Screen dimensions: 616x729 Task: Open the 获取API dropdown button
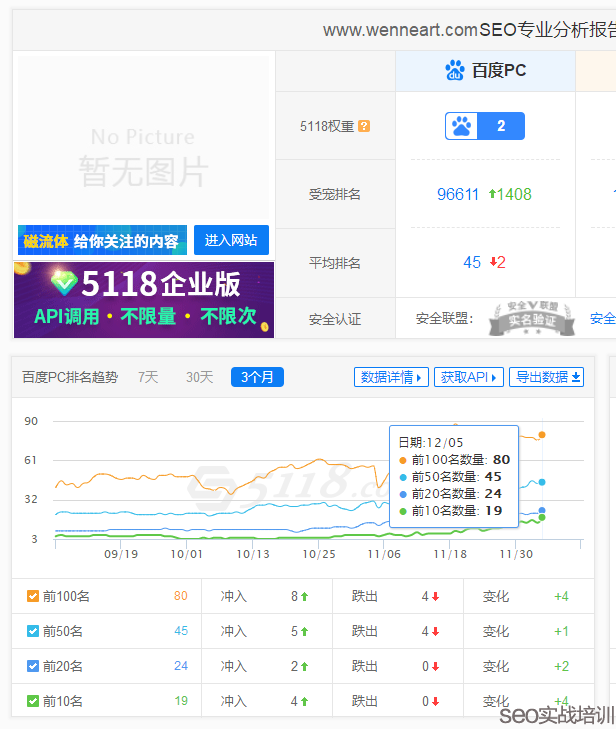[x=468, y=377]
